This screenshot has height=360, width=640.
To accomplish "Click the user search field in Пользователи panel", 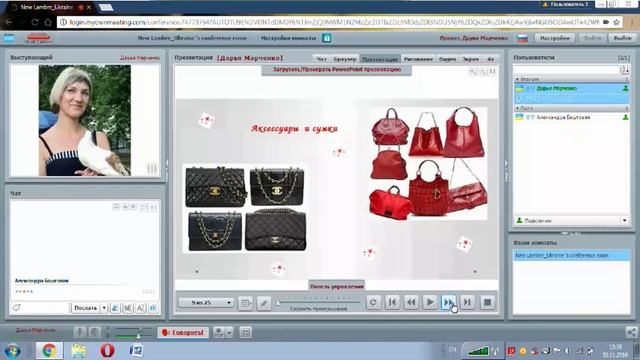I will [567, 69].
